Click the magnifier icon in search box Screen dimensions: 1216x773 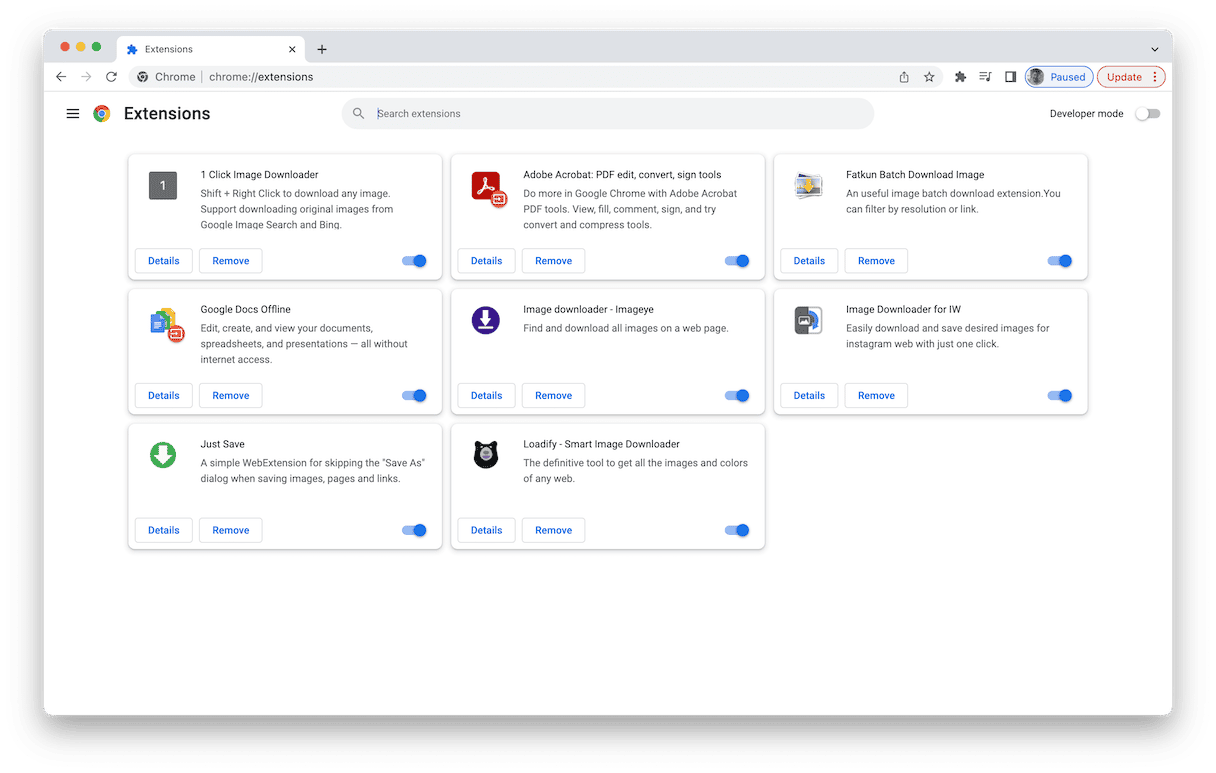(x=359, y=114)
